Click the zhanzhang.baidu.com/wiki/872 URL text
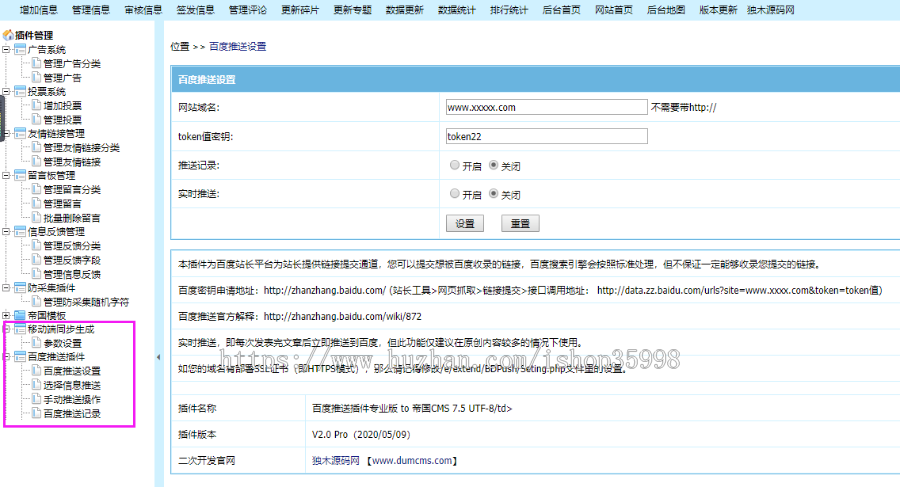This screenshot has width=900, height=487. 343,316
